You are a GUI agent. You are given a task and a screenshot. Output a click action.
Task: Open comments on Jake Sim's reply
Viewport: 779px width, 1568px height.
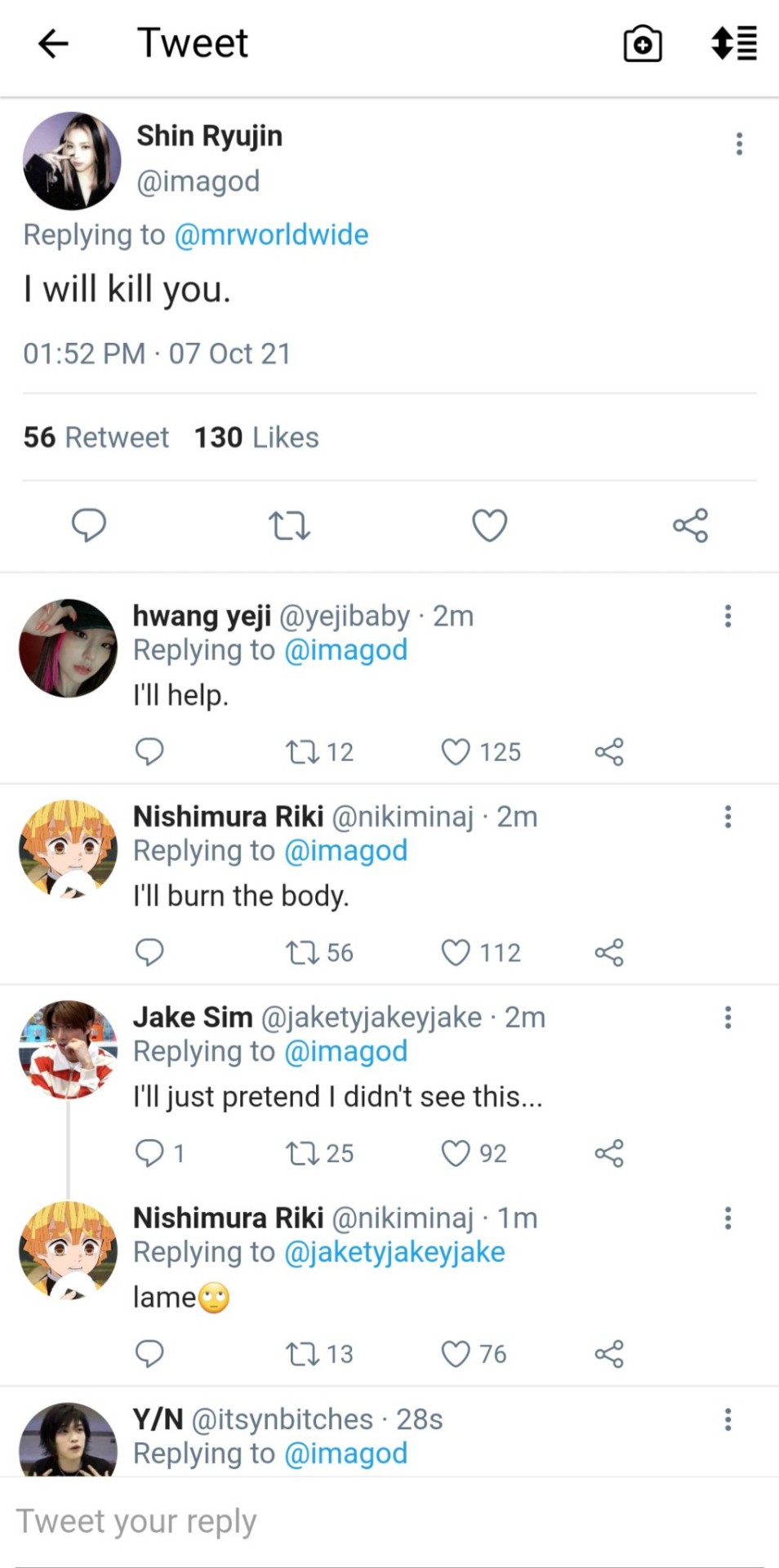click(x=150, y=1153)
